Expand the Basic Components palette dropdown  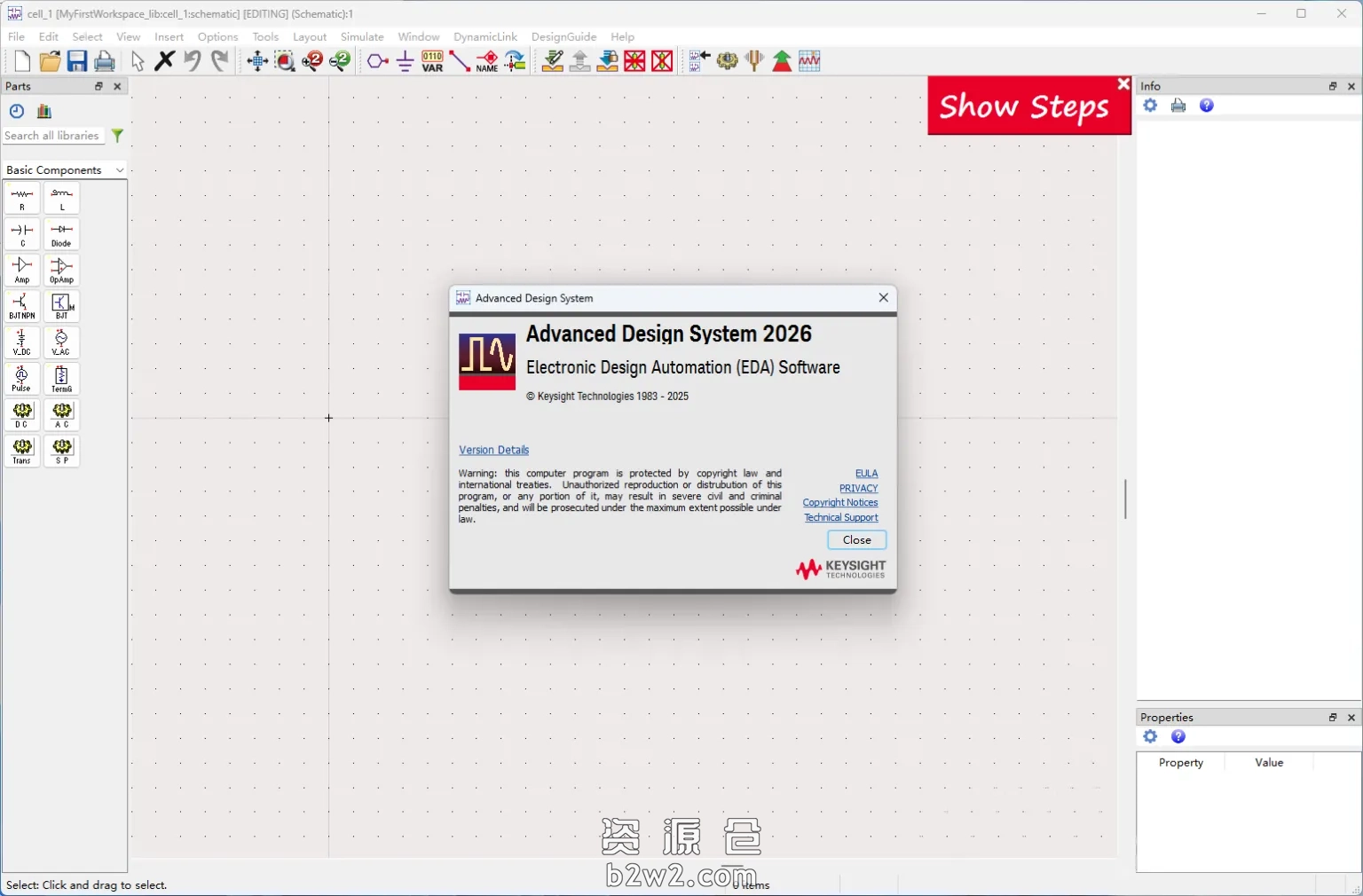(120, 170)
